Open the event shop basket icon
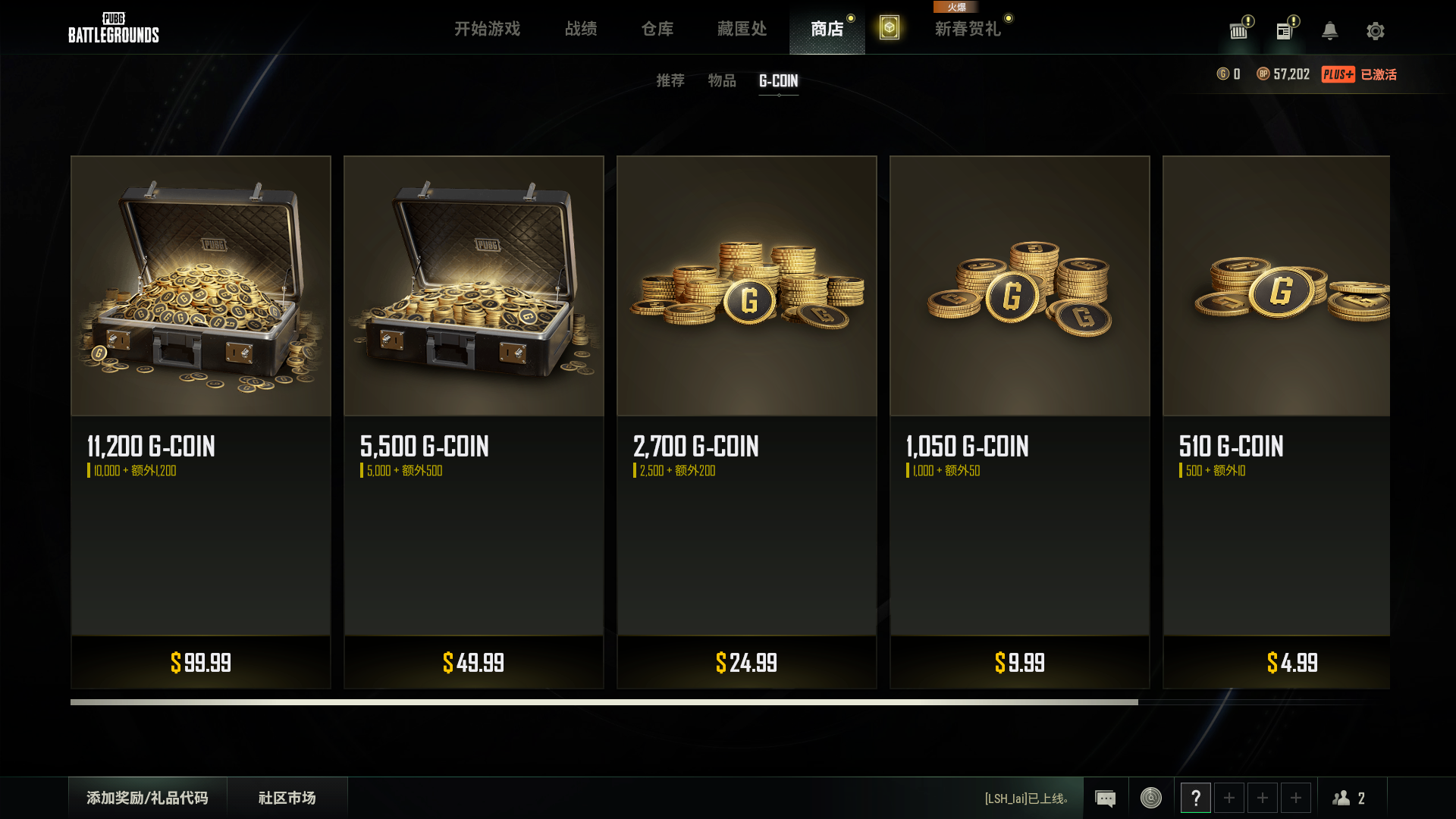The image size is (1456, 819). [1238, 31]
